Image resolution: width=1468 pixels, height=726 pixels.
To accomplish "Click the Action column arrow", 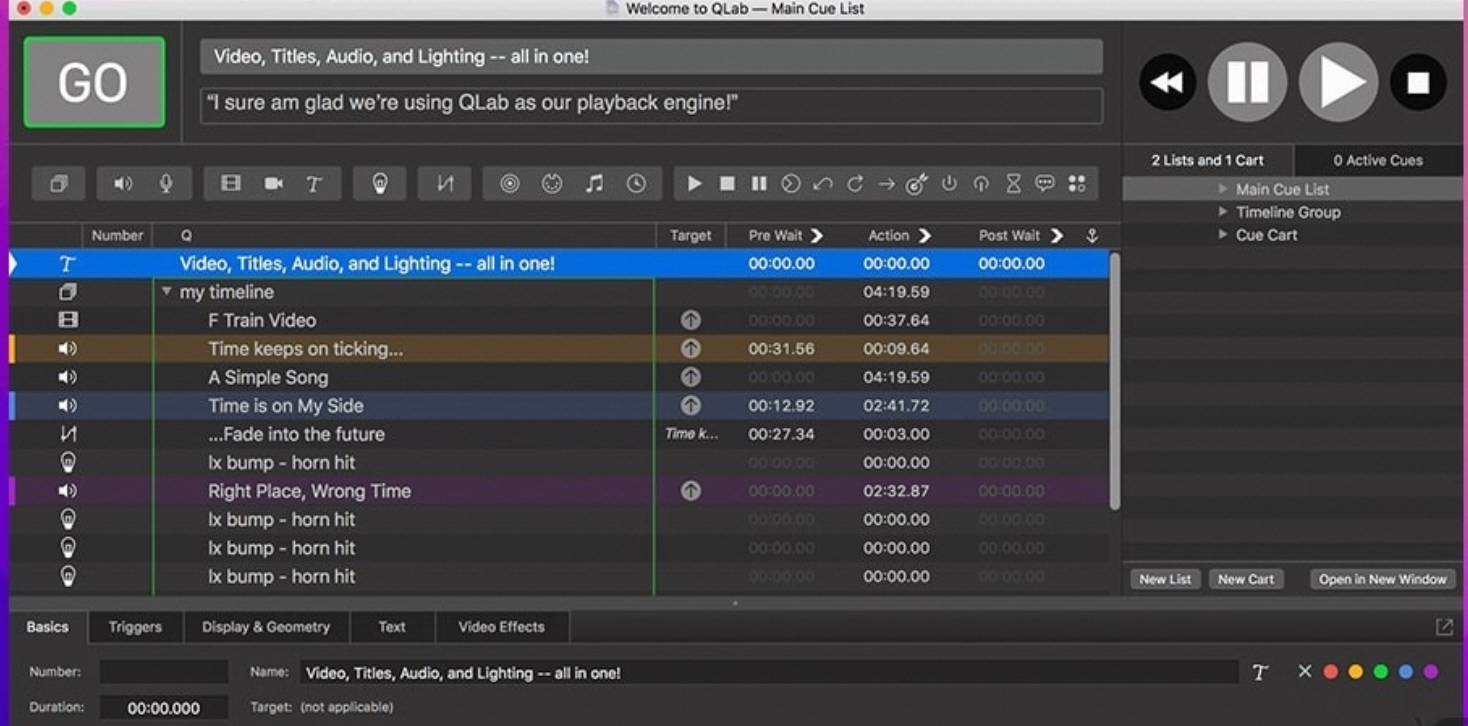I will pos(925,236).
